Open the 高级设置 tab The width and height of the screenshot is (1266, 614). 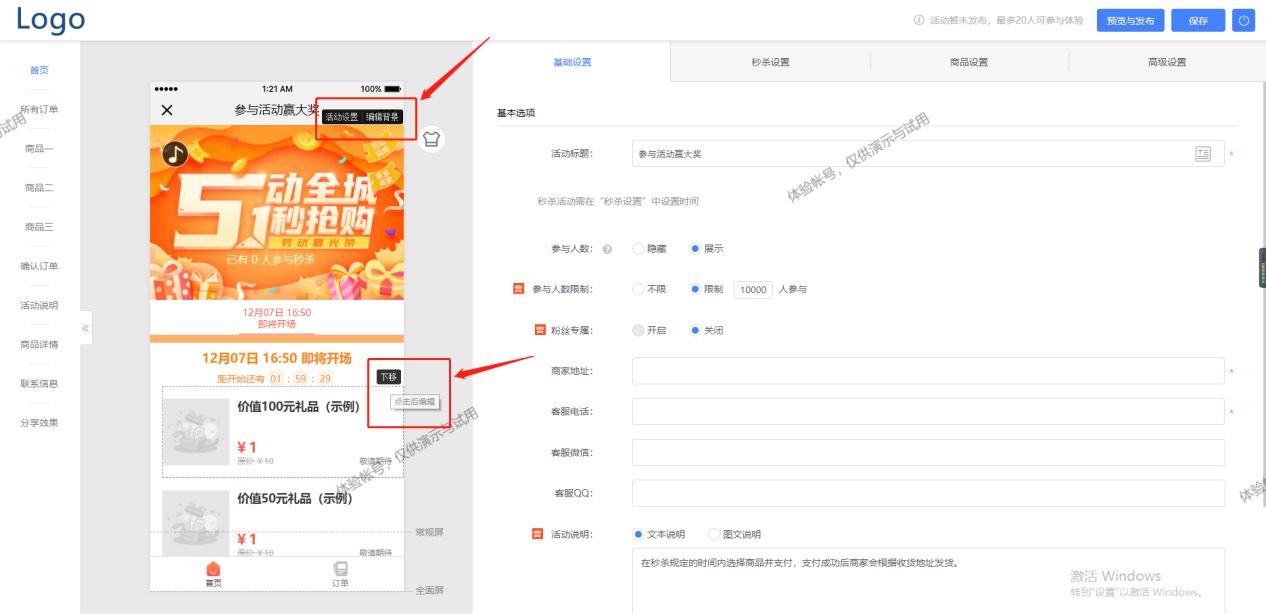pos(1169,62)
